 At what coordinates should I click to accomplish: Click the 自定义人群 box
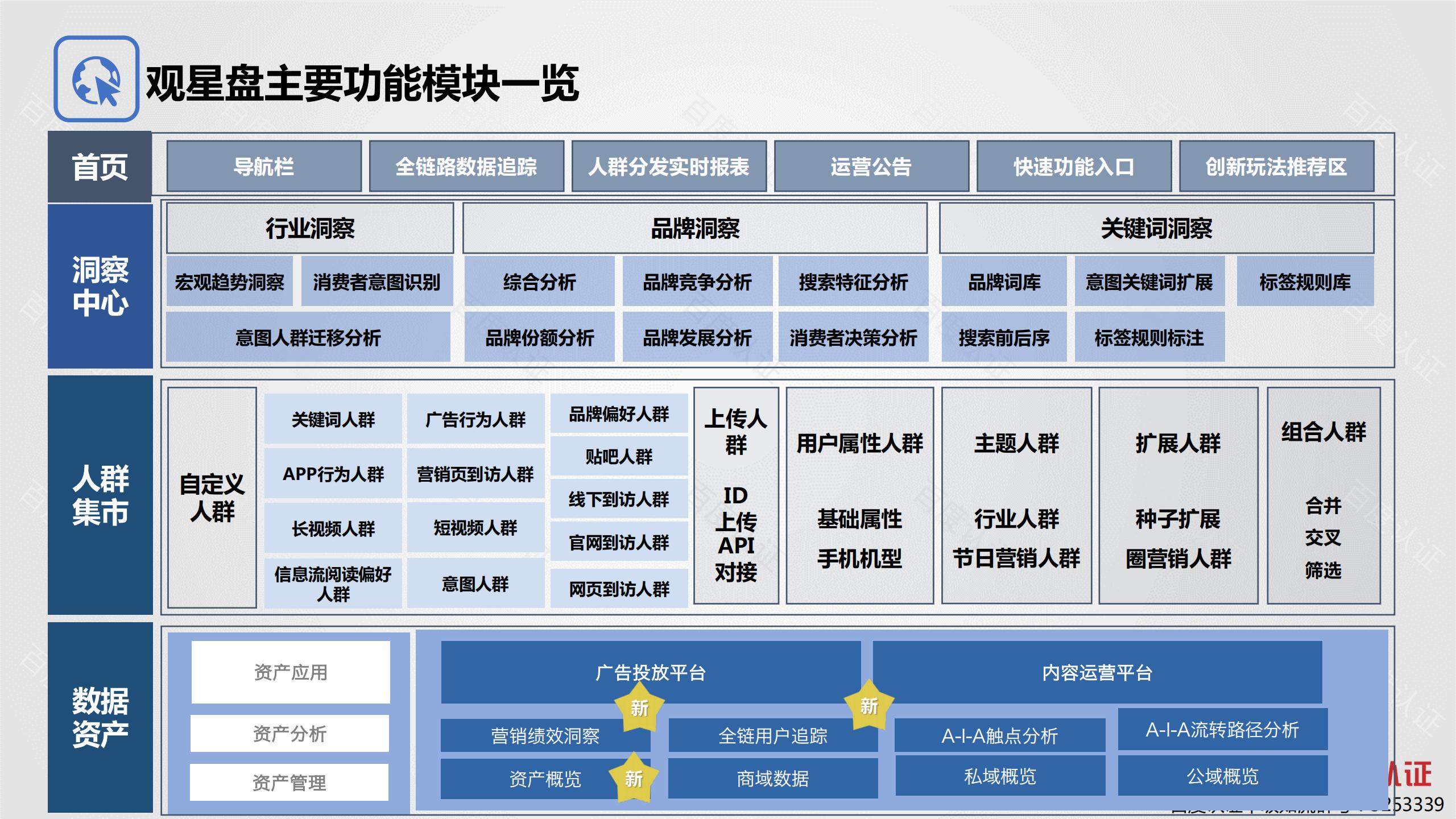pos(212,498)
